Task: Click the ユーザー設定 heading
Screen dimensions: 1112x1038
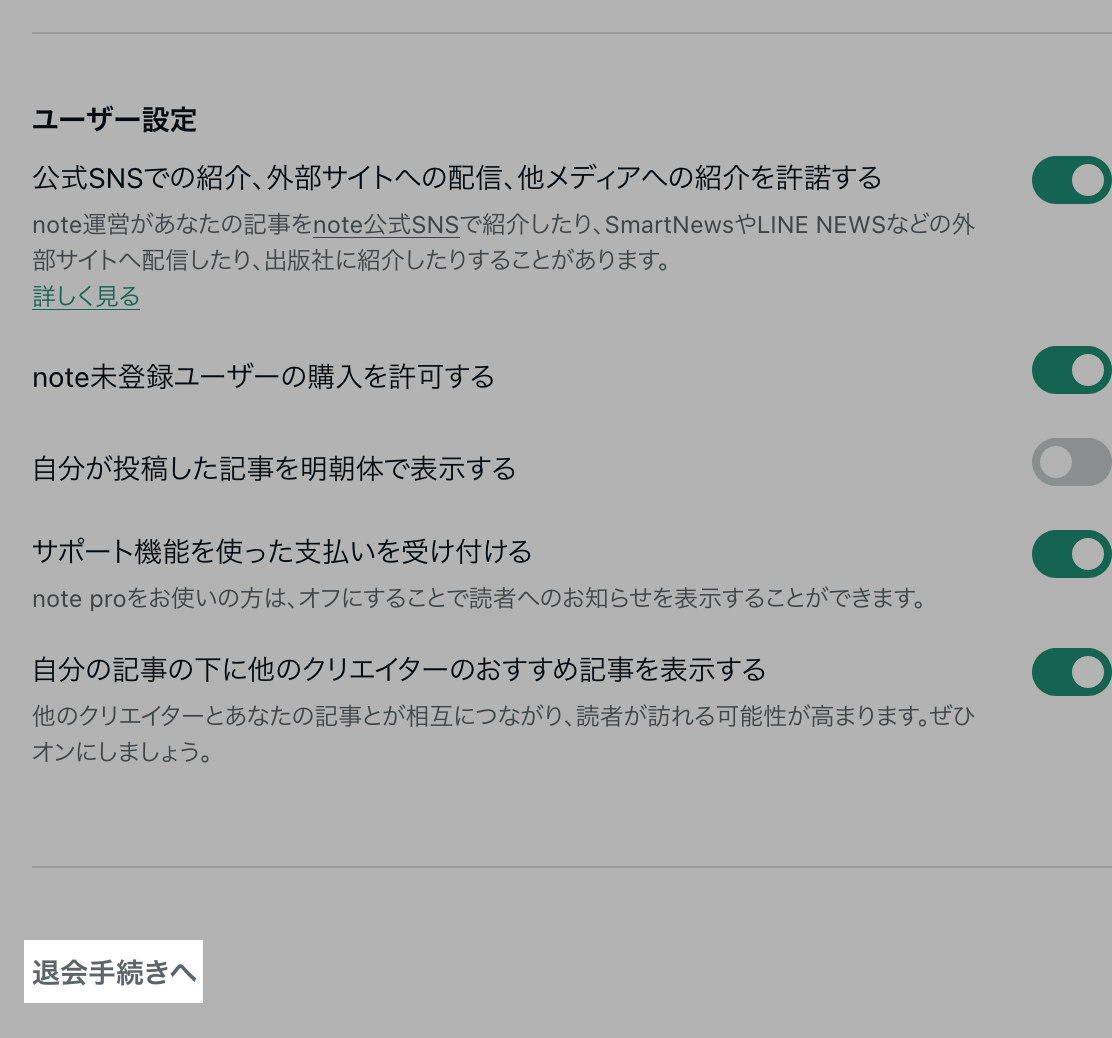Action: coord(114,120)
